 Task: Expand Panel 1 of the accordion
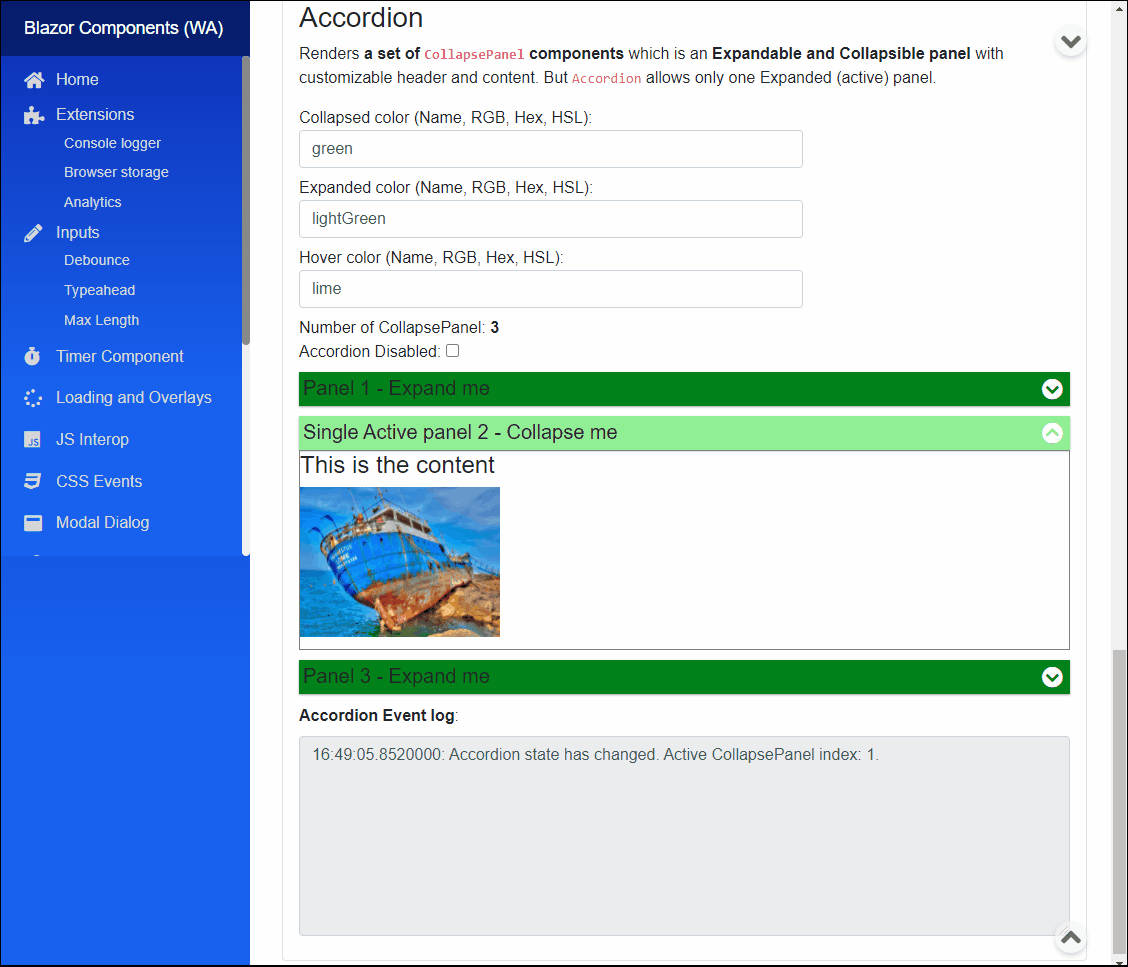point(1052,389)
